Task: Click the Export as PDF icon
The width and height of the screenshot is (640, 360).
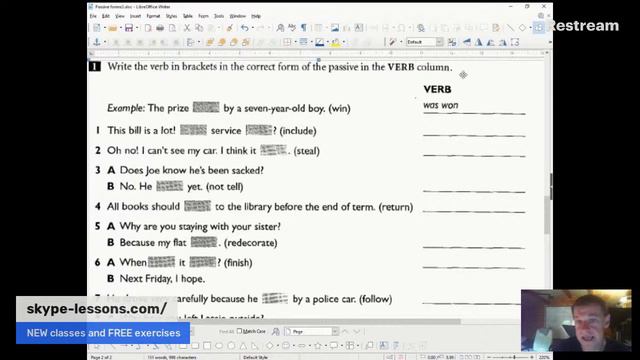Action: coord(148,28)
